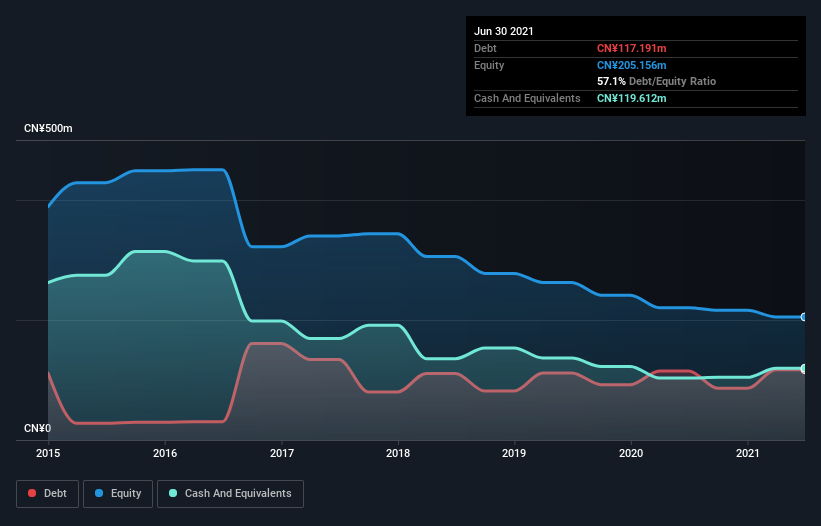
Task: Click the red Debt legend dot
Action: pos(32,493)
